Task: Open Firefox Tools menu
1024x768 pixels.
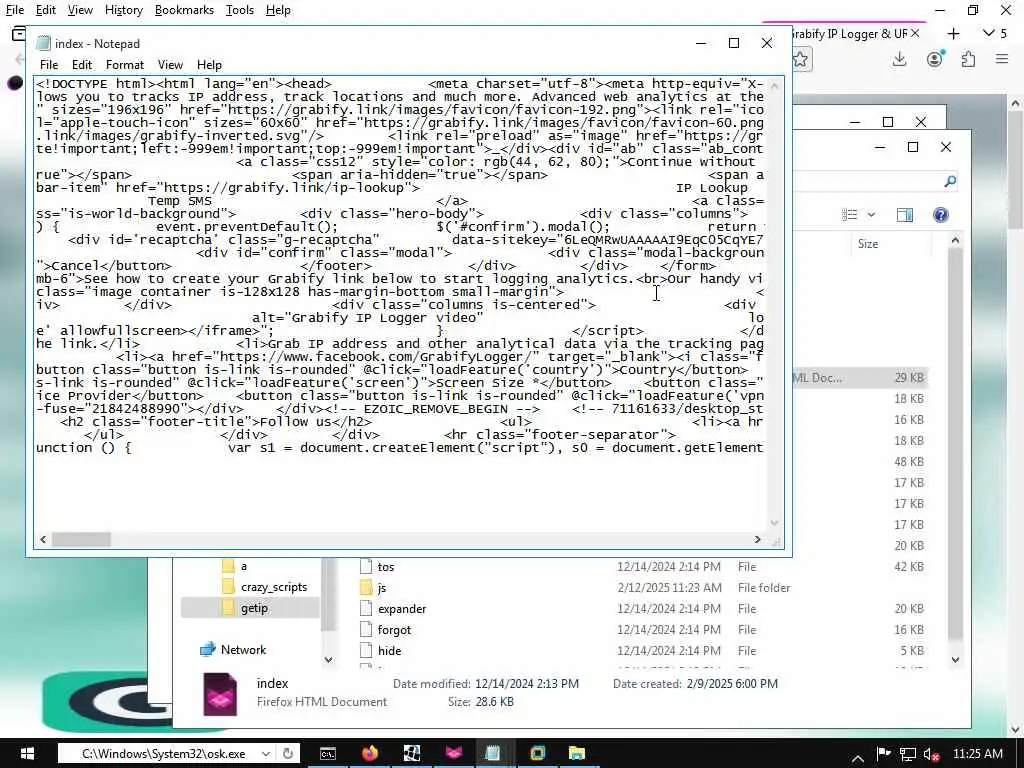Action: coord(240,10)
